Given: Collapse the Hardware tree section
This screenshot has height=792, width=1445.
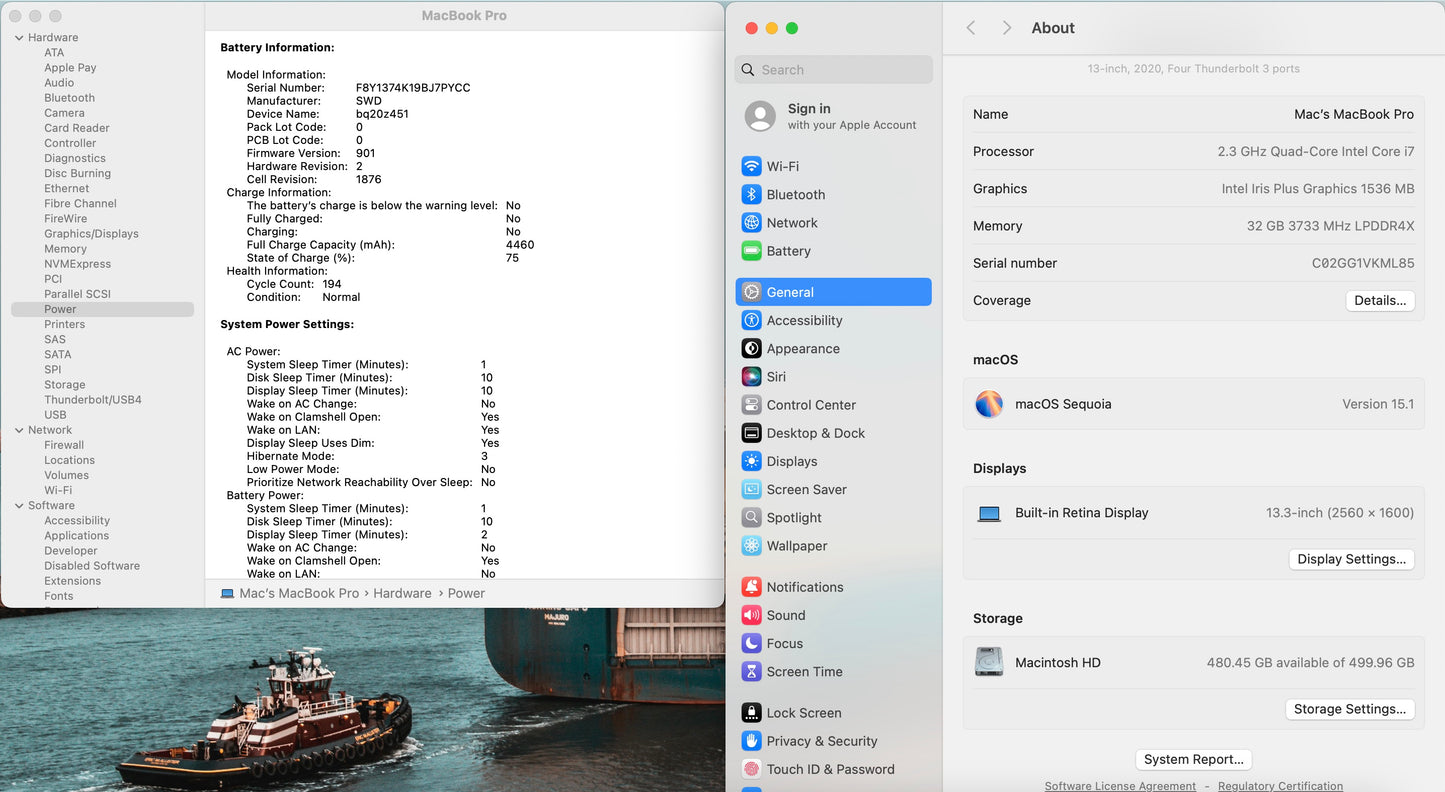Looking at the screenshot, I should [x=19, y=38].
